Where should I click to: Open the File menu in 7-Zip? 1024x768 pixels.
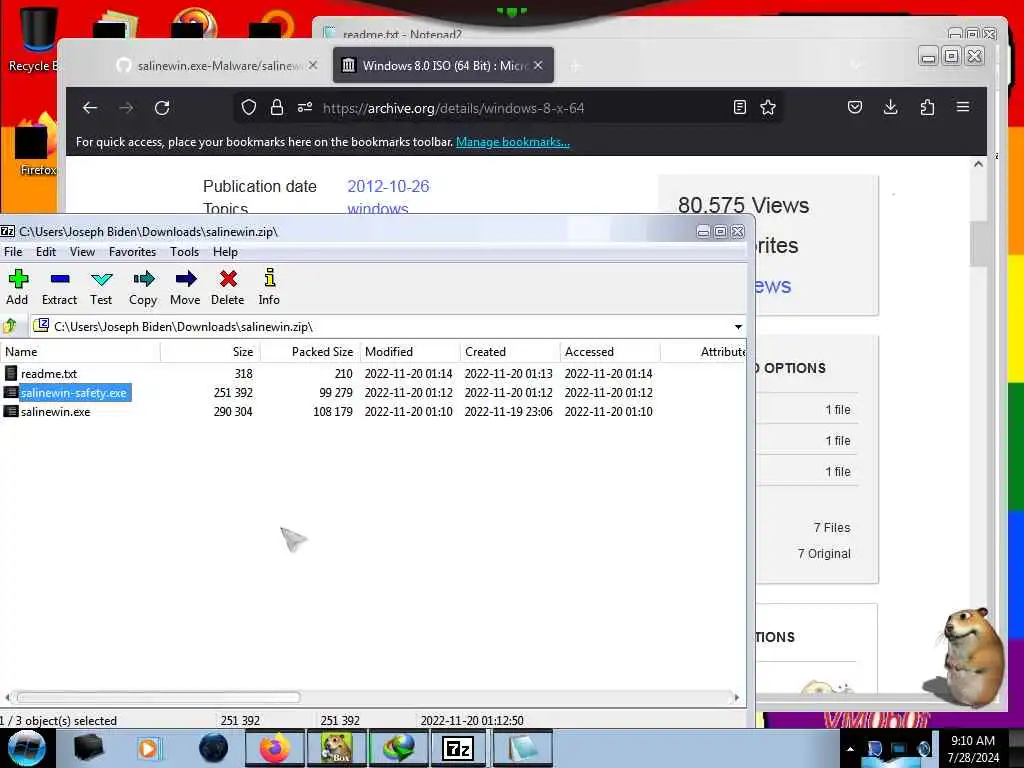13,251
